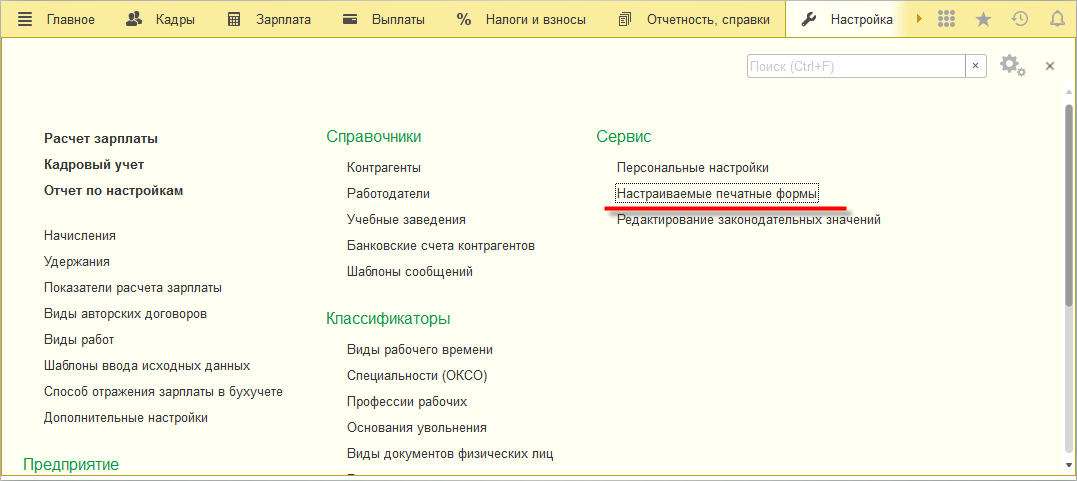Close the settings panel with the X
The image size is (1077, 481).
[1050, 66]
